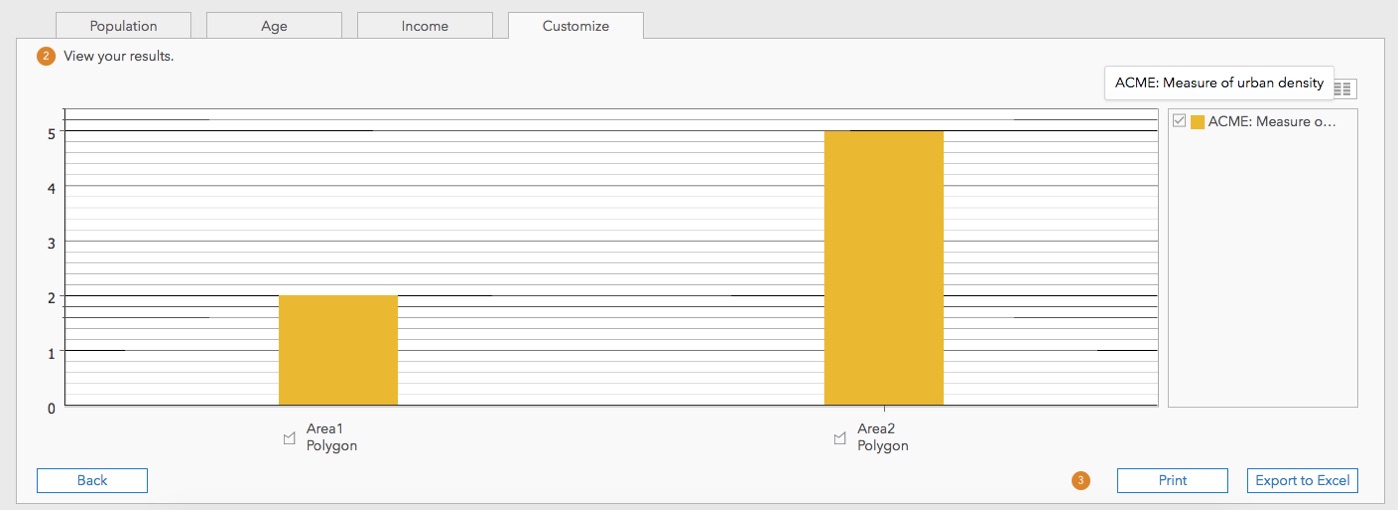Export results to Excel
1400x510 pixels.
tap(1302, 481)
